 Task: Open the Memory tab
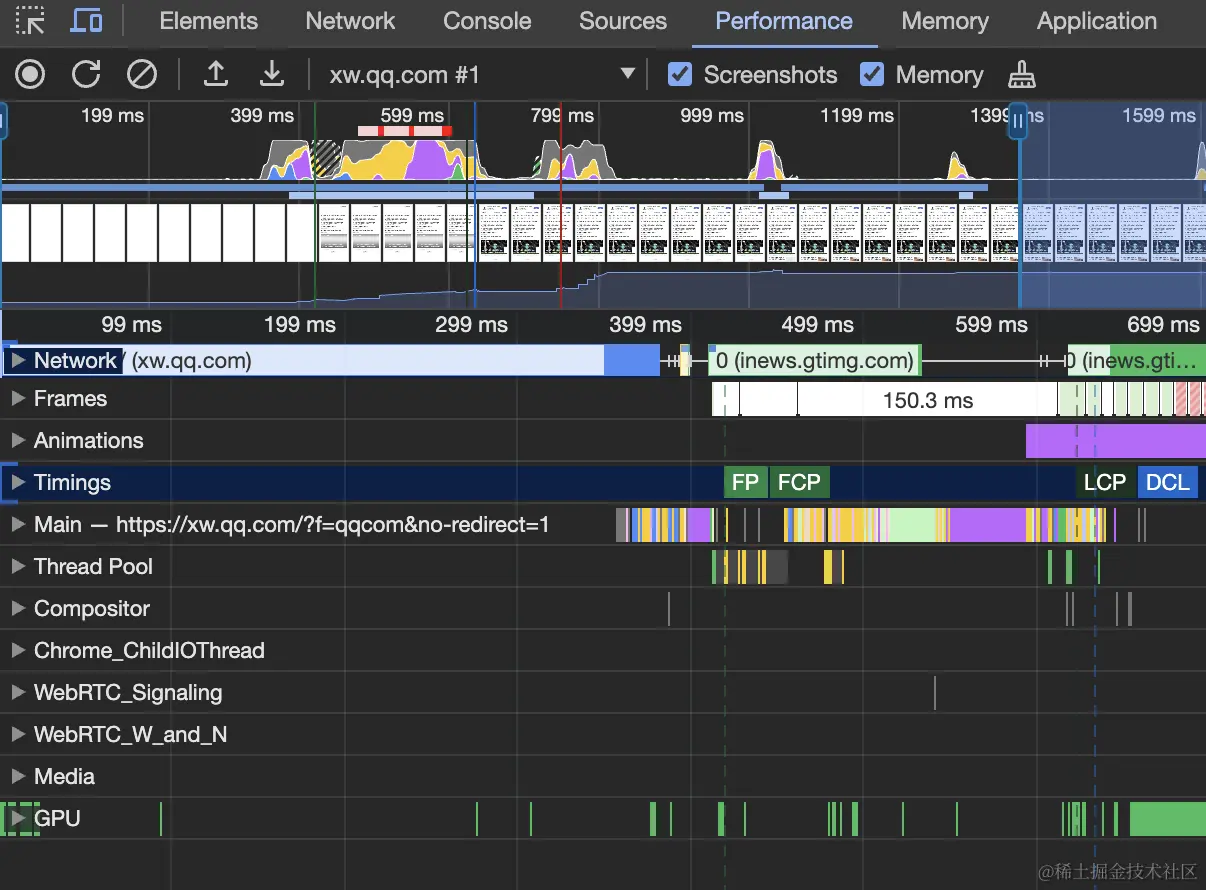[945, 21]
